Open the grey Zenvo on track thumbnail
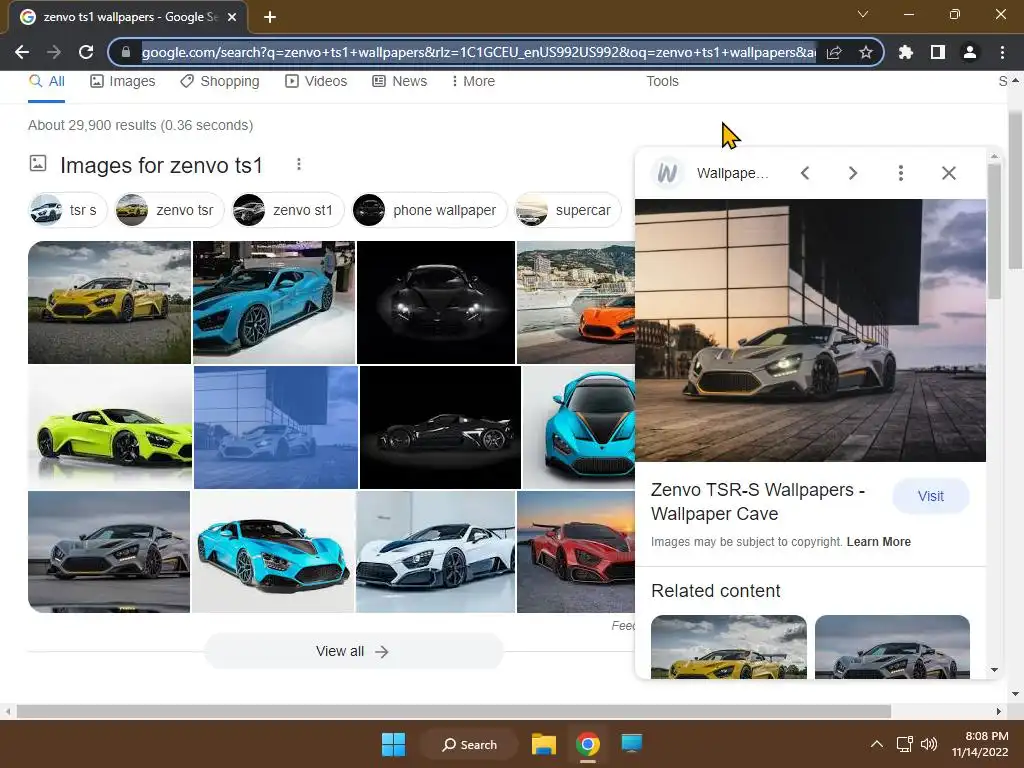Viewport: 1024px width, 768px height. (109, 552)
